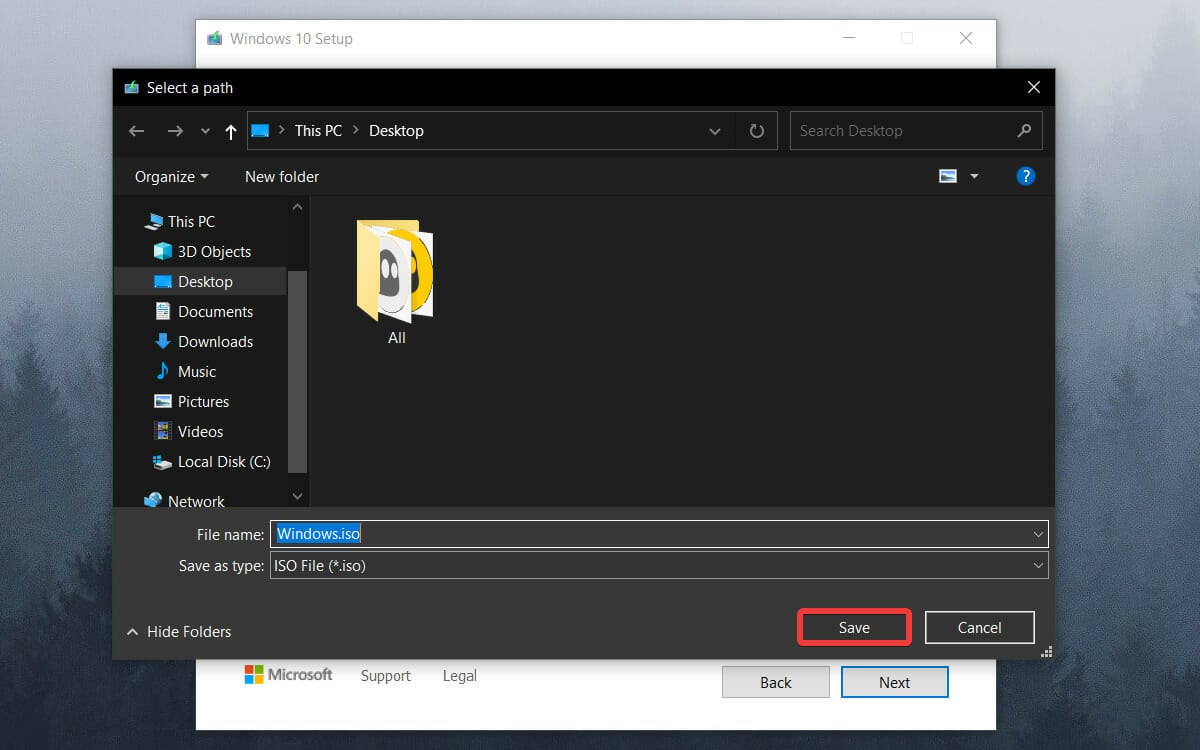Go up one folder level
The width and height of the screenshot is (1200, 750).
coord(231,131)
